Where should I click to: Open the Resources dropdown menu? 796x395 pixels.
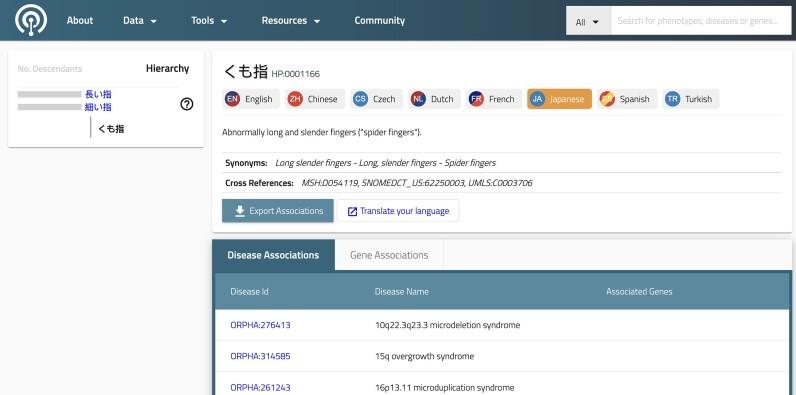click(291, 21)
